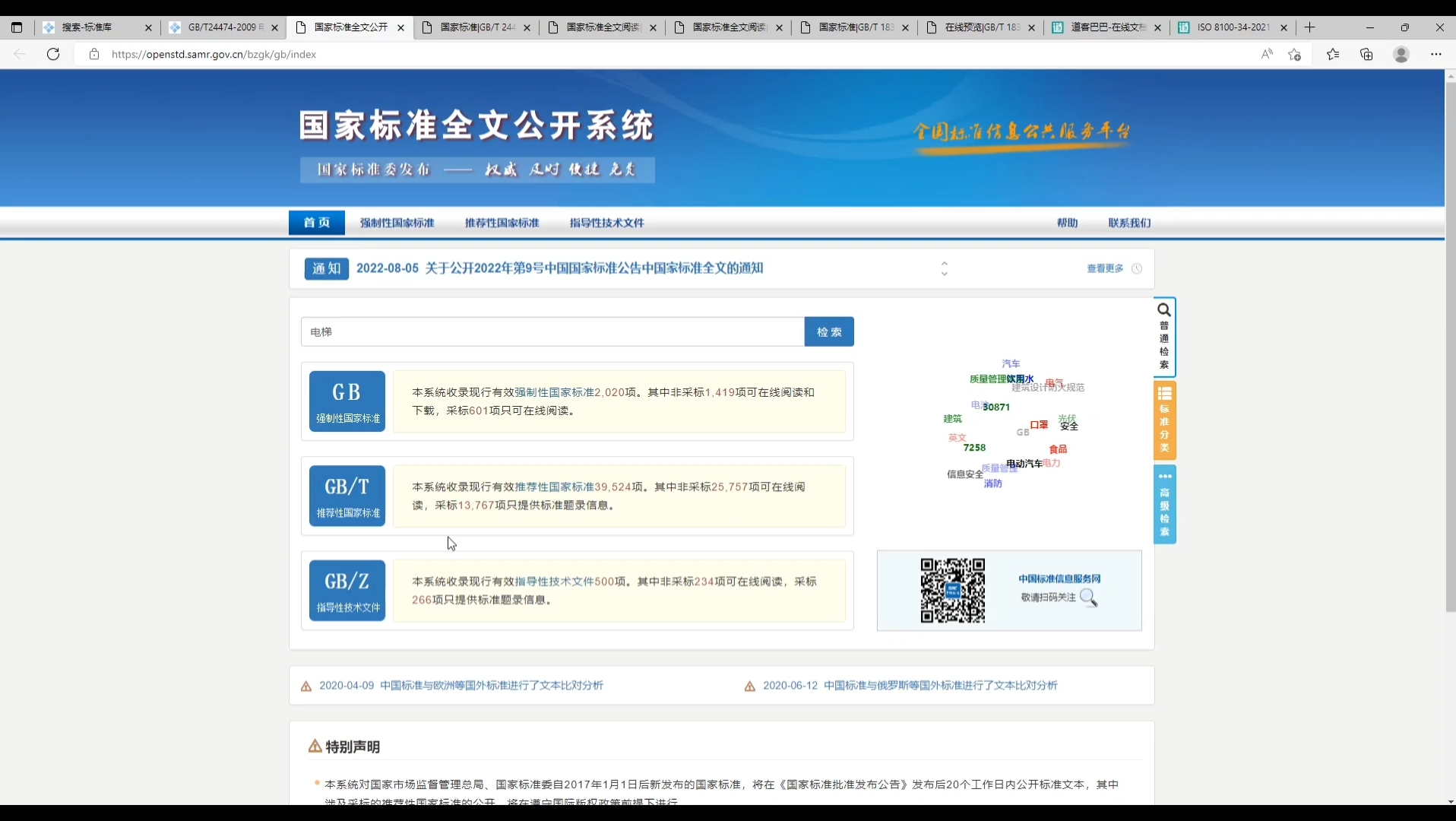
Task: Open 强制性国家标准 navigation item
Action: click(x=397, y=223)
